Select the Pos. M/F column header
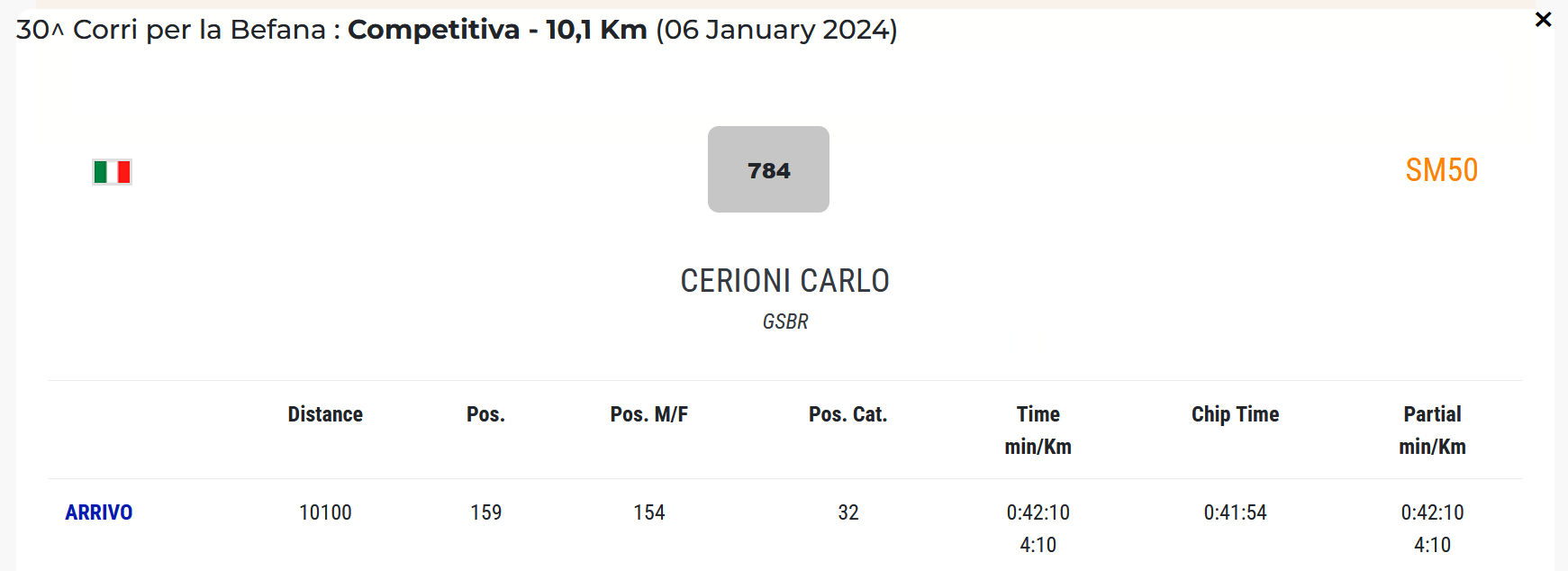The image size is (1568, 571). point(648,414)
